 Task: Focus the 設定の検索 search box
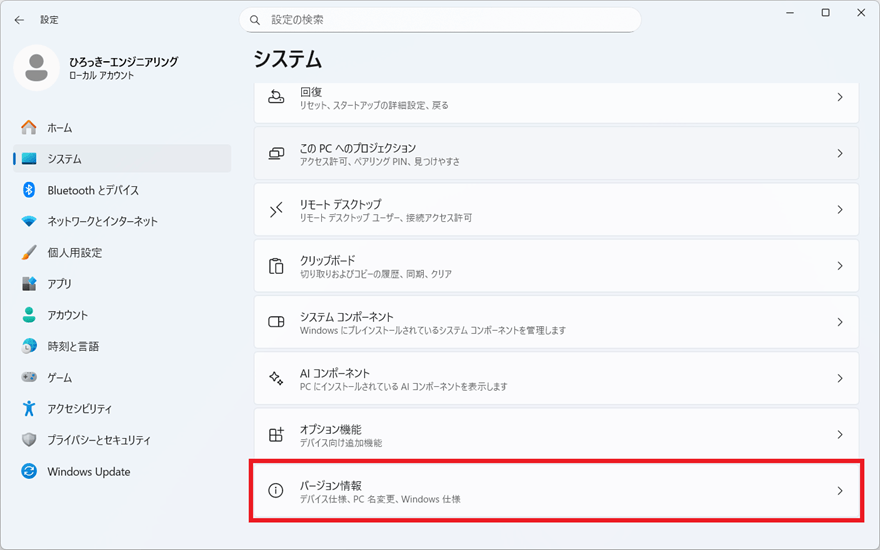[440, 20]
